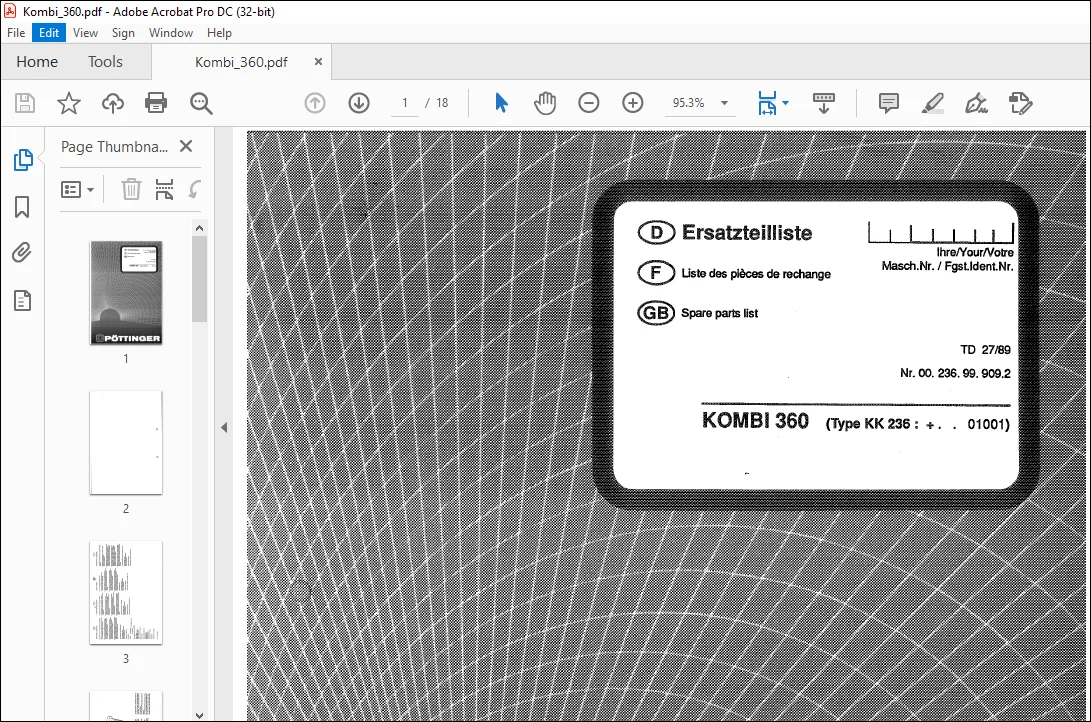Zoom out with the minus icon
1091x722 pixels.
[x=589, y=103]
